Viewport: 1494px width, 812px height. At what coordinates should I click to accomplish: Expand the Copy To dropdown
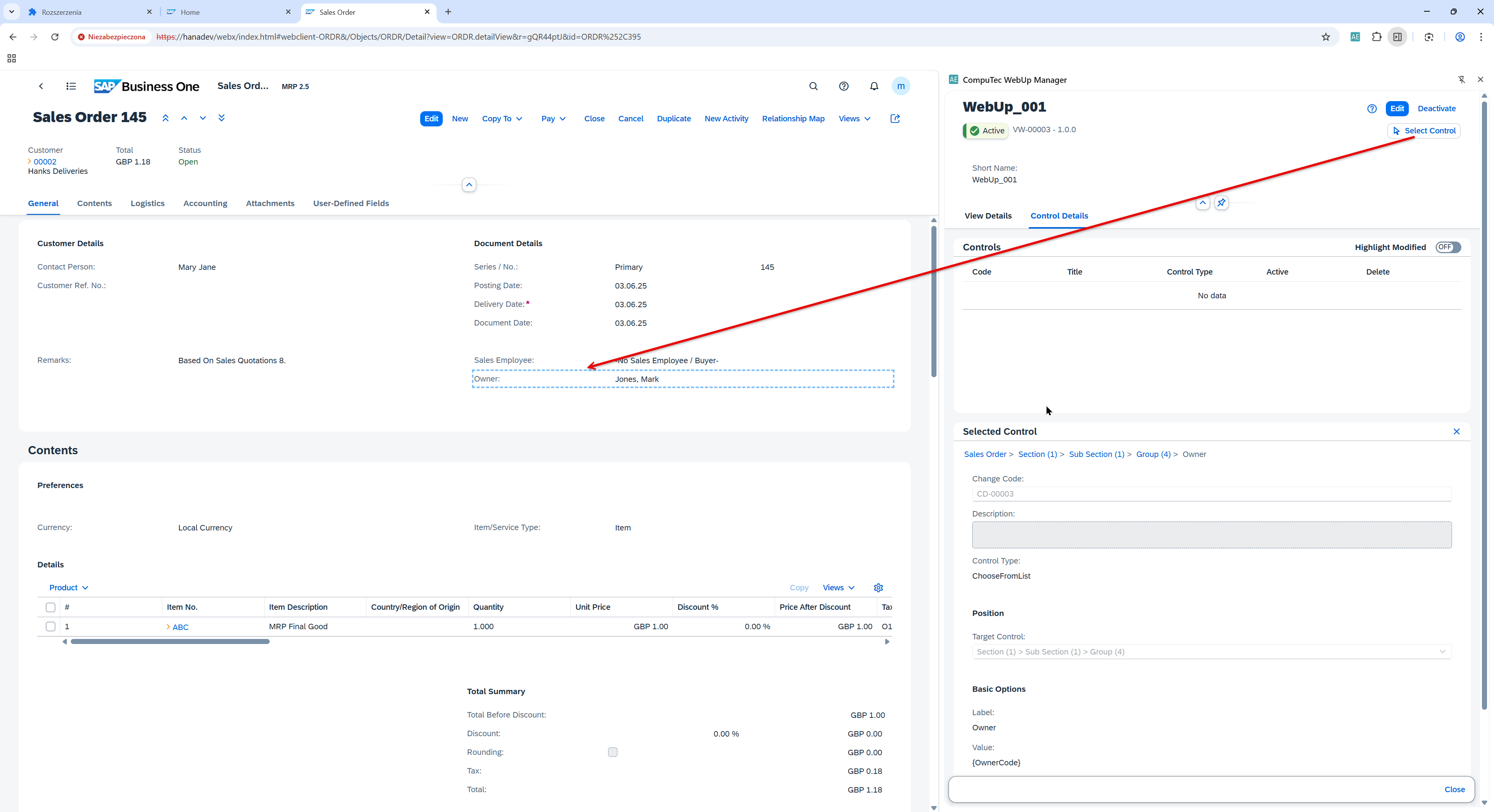[x=502, y=119]
